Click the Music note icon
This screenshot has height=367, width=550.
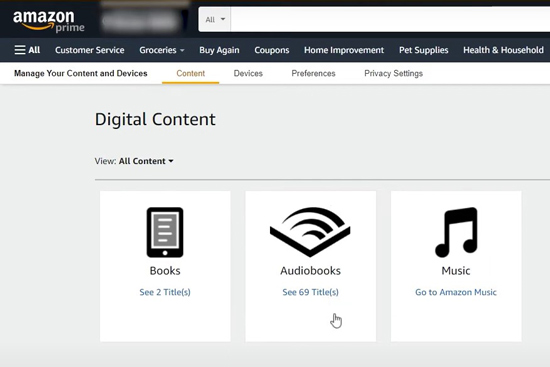point(456,232)
